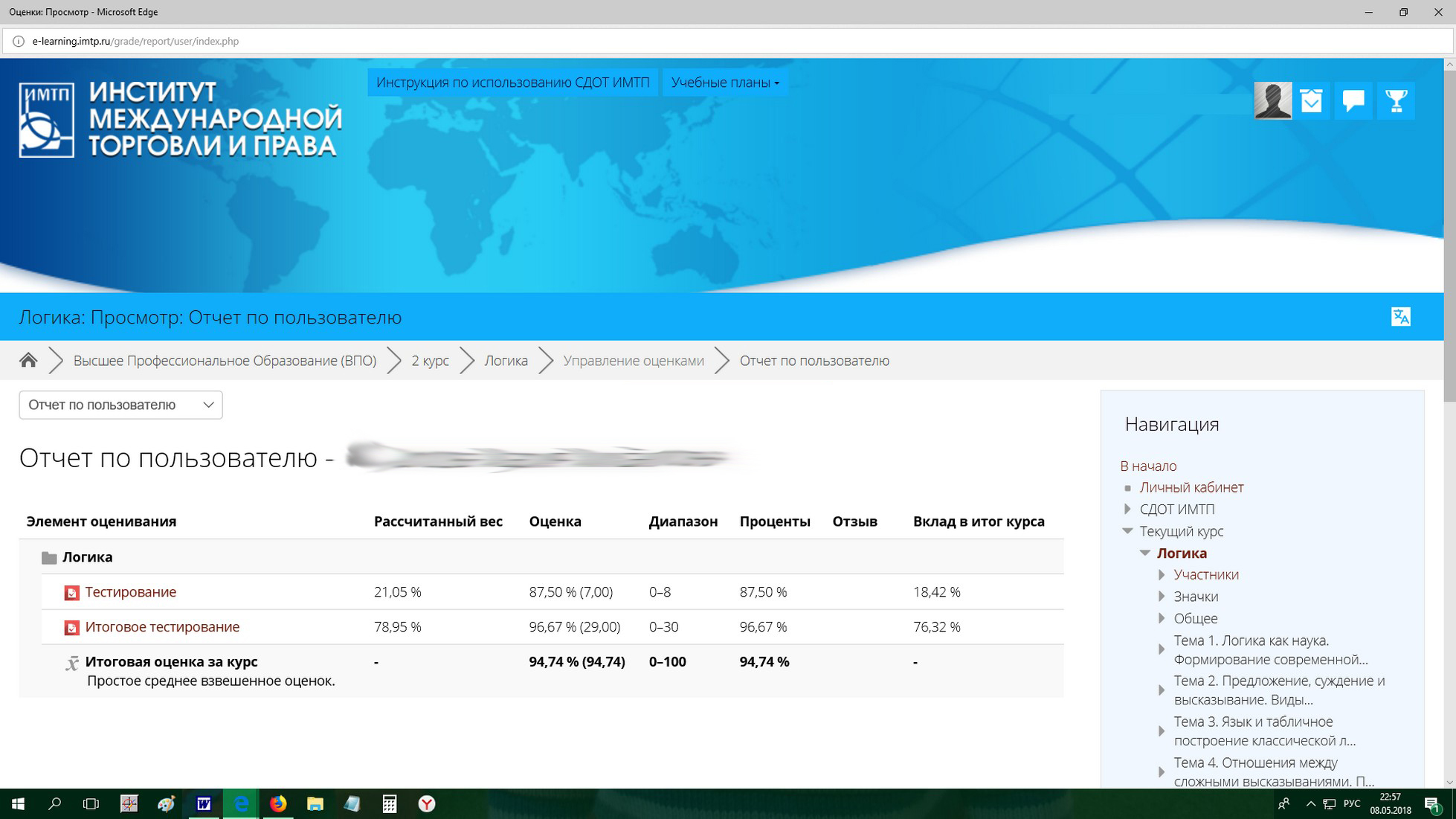
Task: Open the People icon in system tray
Action: point(1284,804)
